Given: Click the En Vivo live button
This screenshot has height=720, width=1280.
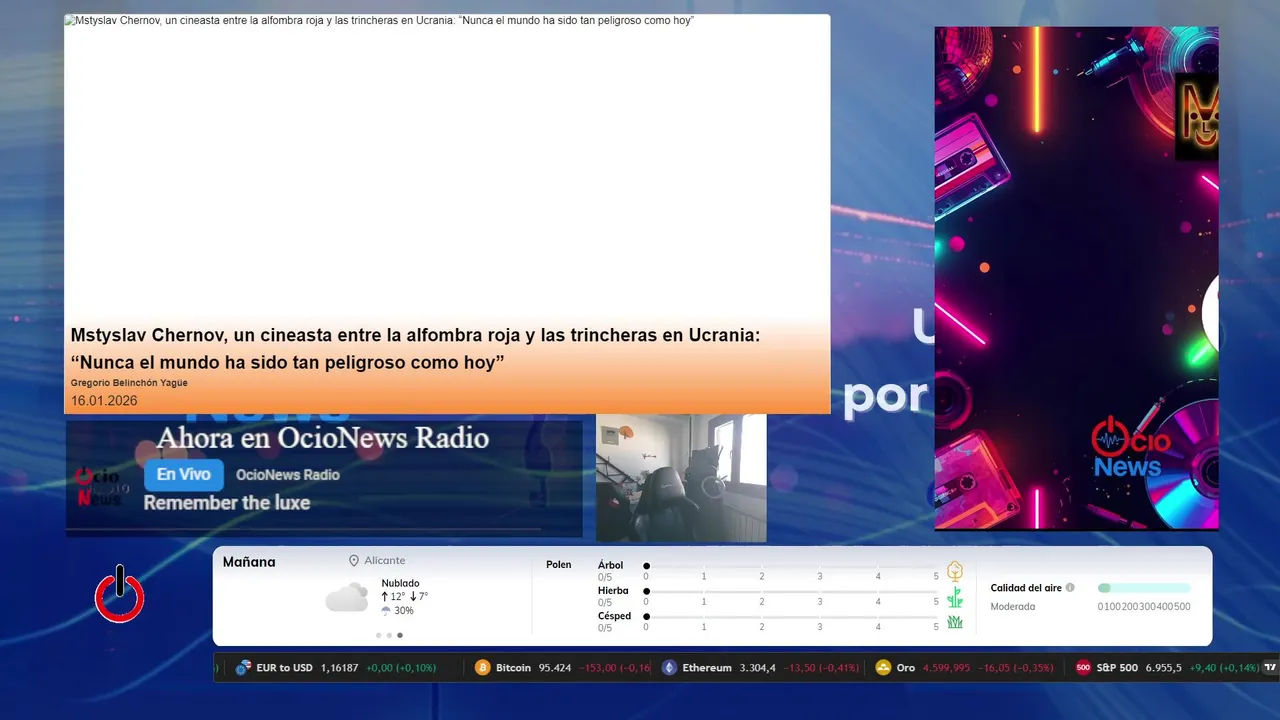Looking at the screenshot, I should pyautogui.click(x=184, y=475).
